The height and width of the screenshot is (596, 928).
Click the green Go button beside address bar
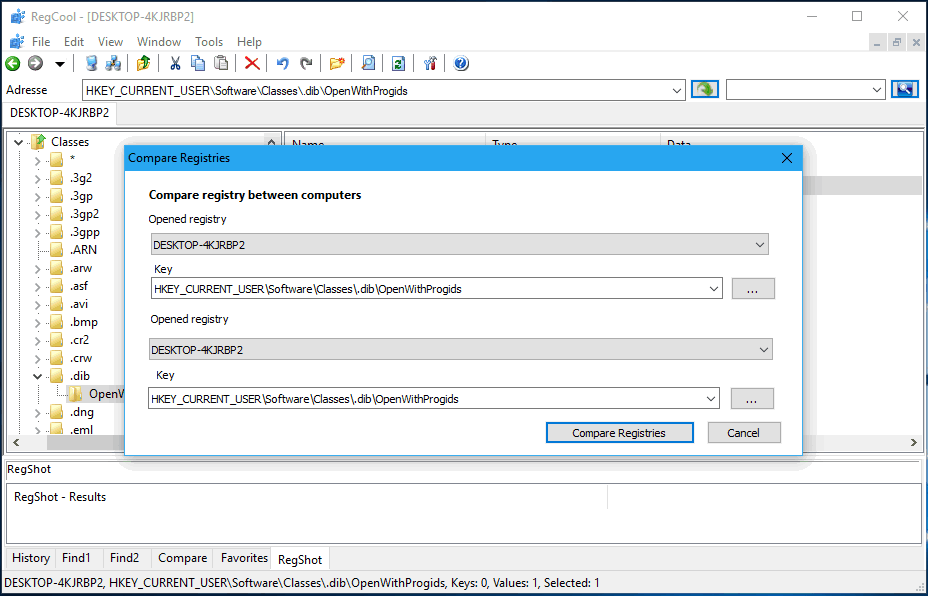point(705,90)
